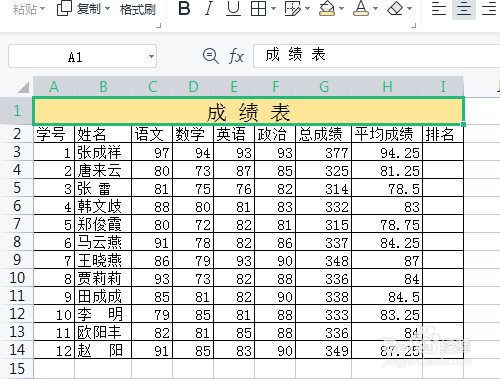Open borders dropdown arrow

tap(273, 9)
